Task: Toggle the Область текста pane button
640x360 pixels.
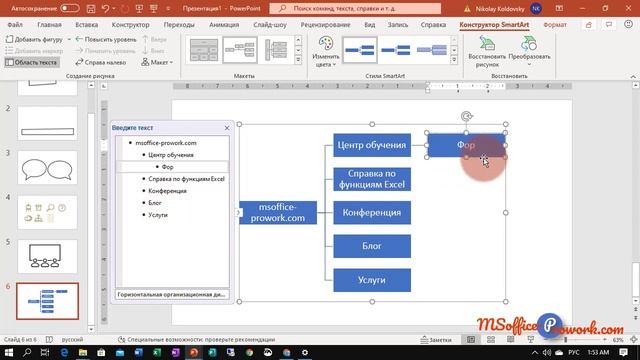Action: click(x=31, y=62)
